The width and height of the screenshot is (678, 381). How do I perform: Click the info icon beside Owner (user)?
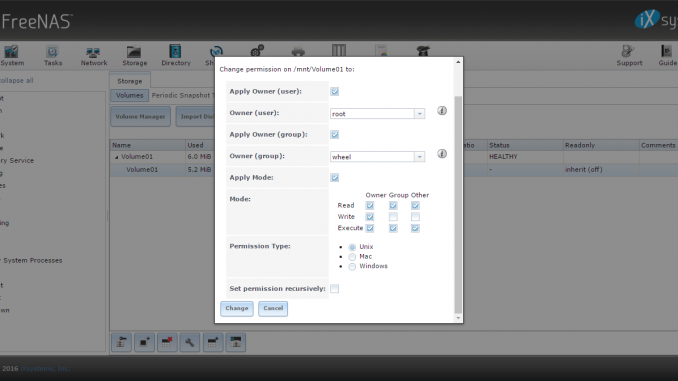pyautogui.click(x=441, y=111)
